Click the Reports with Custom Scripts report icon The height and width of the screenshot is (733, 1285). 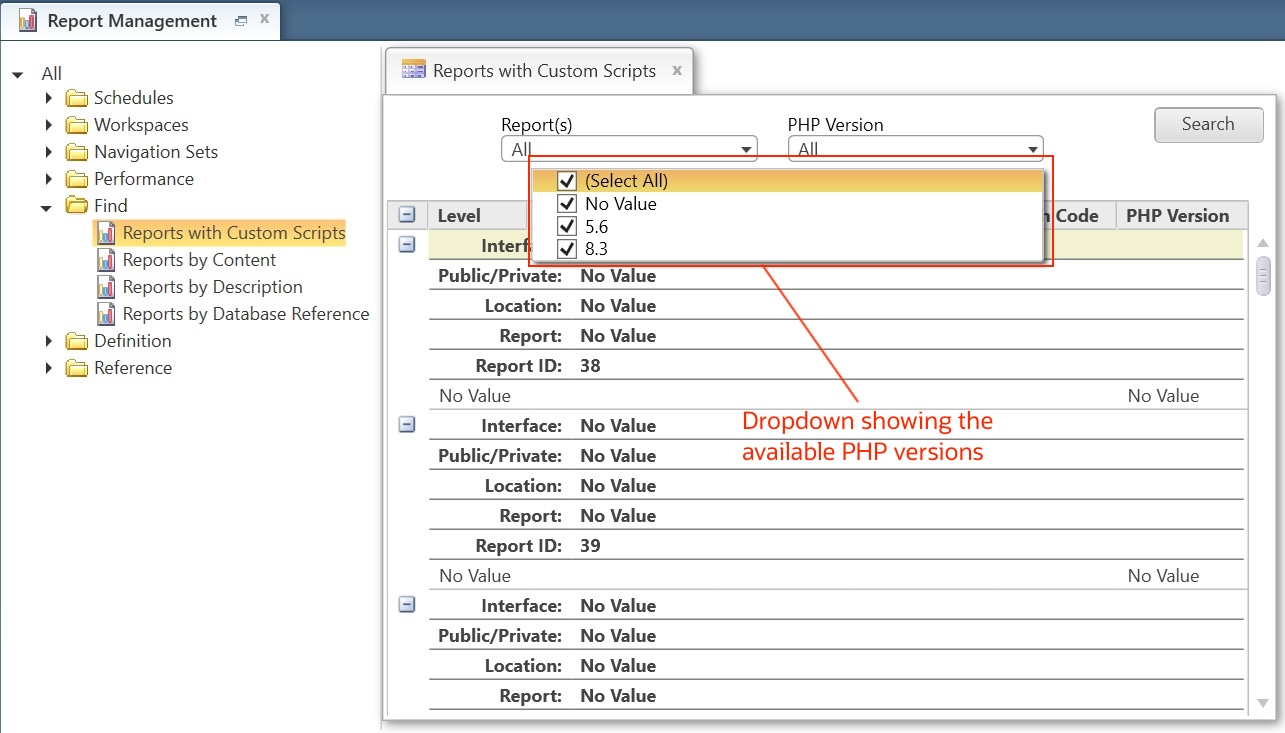point(106,233)
